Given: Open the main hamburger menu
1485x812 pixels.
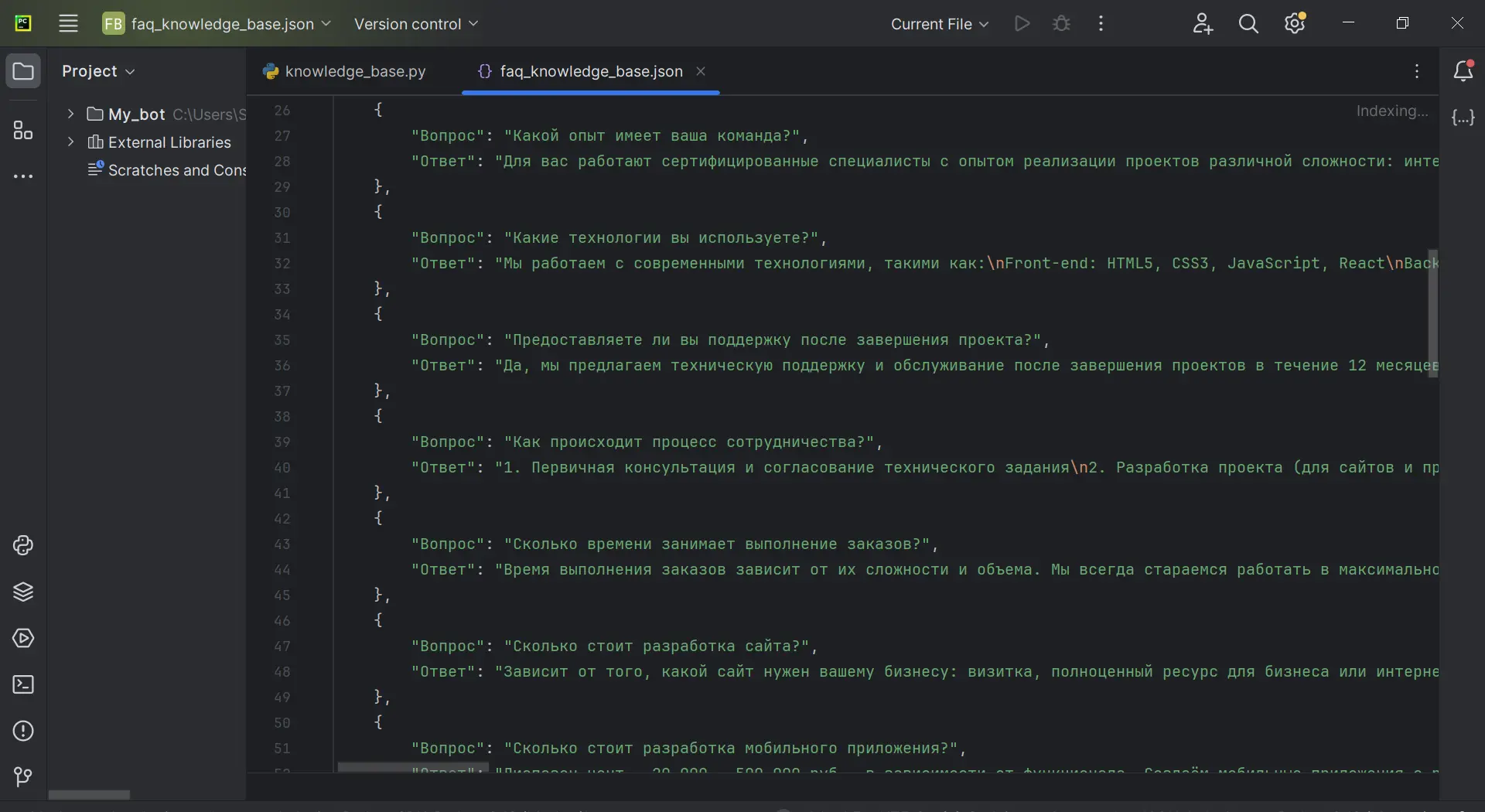Looking at the screenshot, I should click(x=68, y=24).
